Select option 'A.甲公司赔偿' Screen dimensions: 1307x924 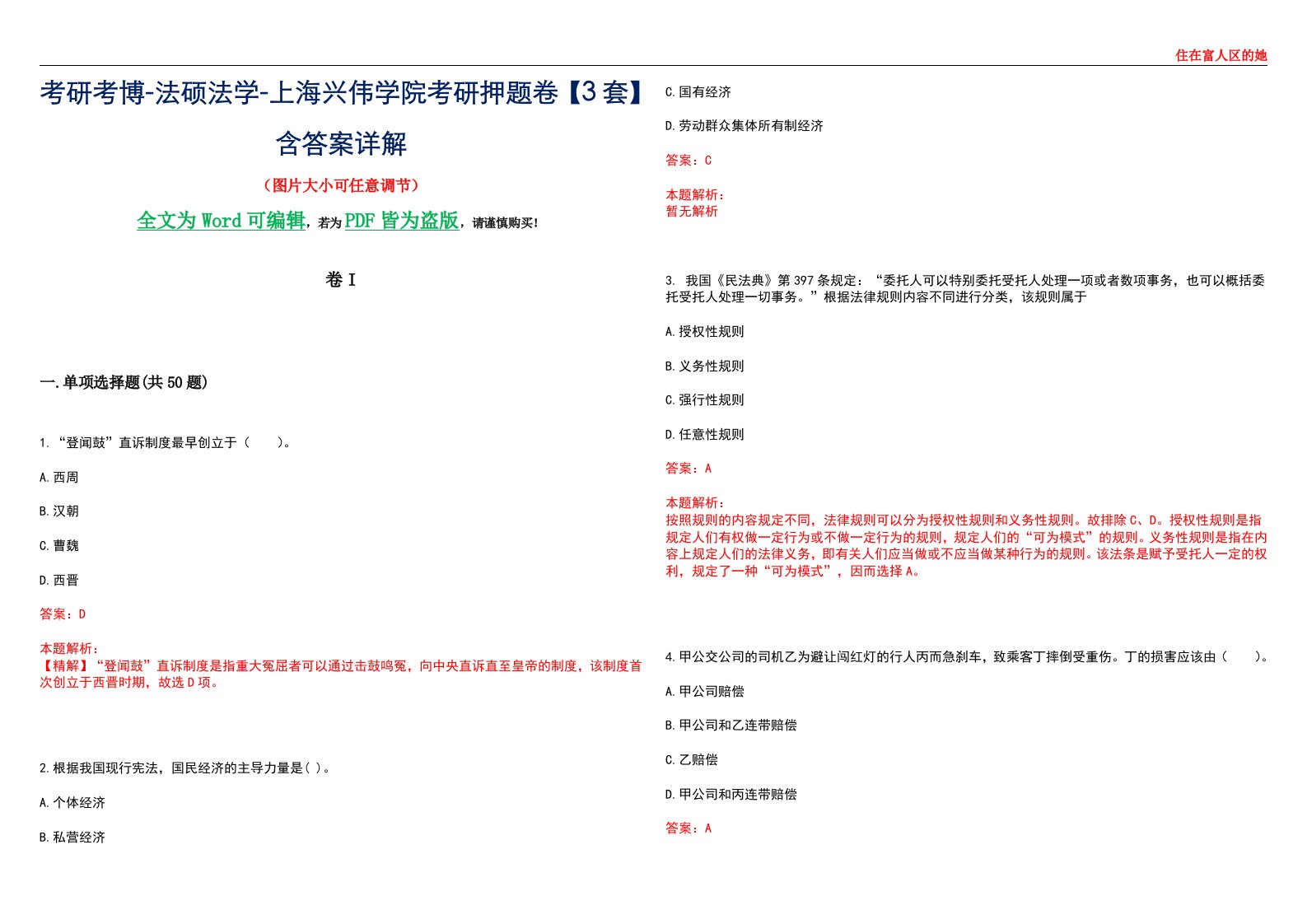[705, 692]
